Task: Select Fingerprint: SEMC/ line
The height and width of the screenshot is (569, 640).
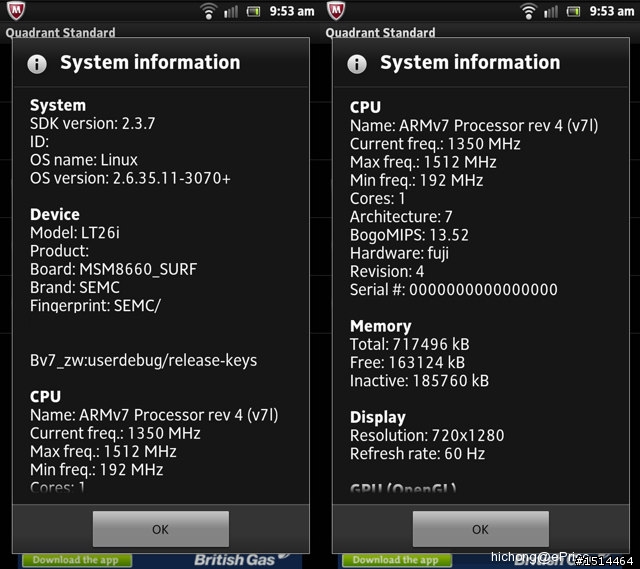Action: tap(96, 305)
